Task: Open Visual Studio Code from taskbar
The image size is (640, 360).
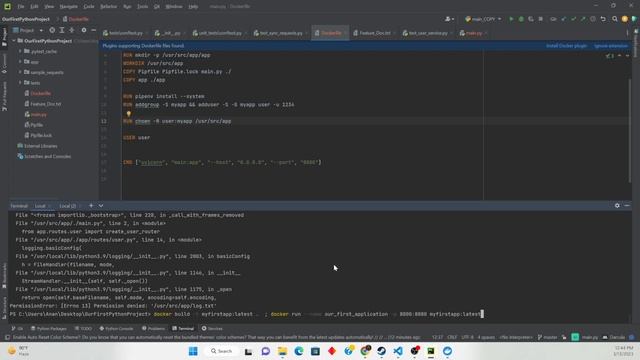Action: pyautogui.click(x=398, y=351)
